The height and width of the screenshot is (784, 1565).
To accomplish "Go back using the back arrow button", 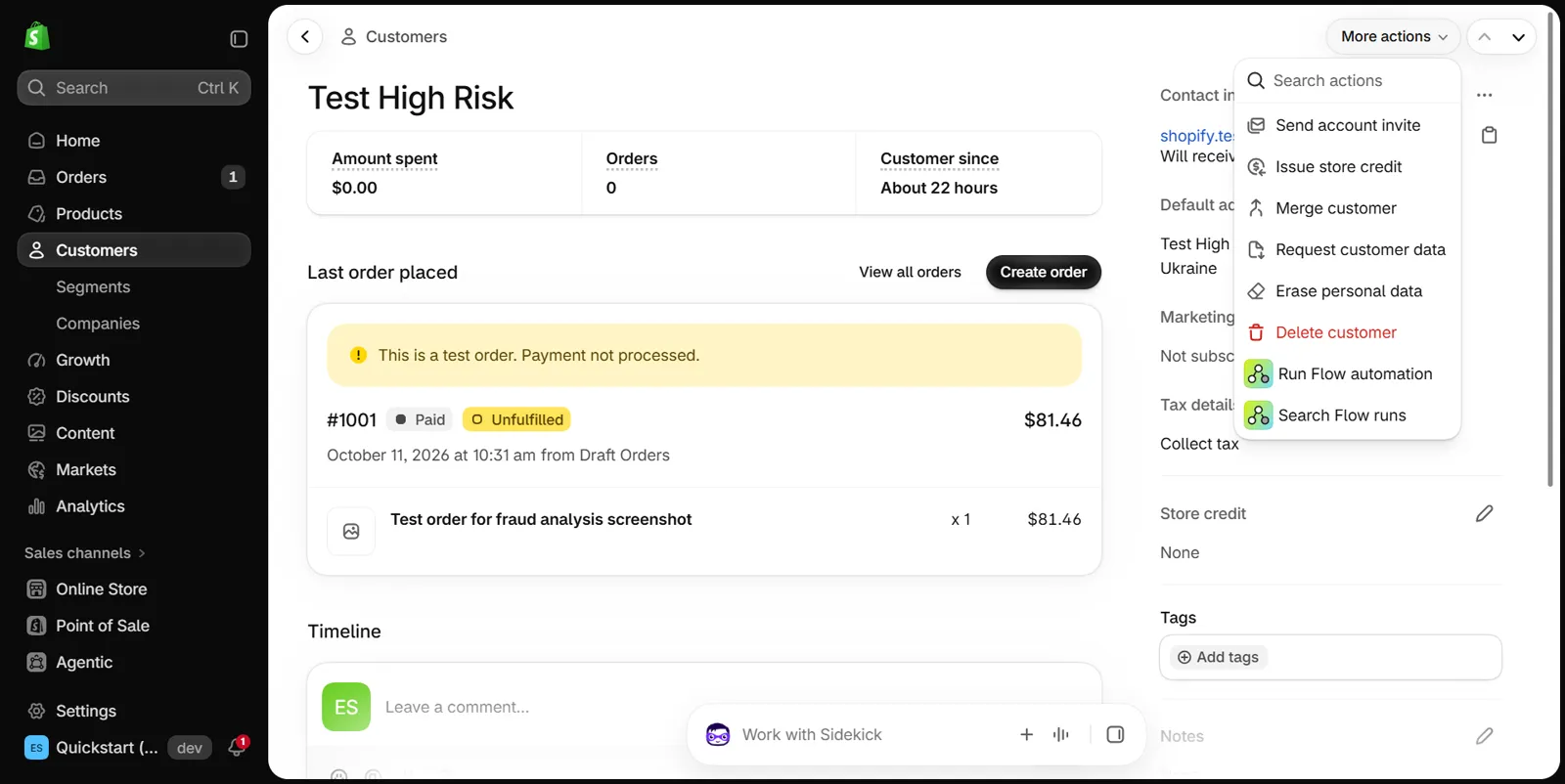I will tap(305, 37).
